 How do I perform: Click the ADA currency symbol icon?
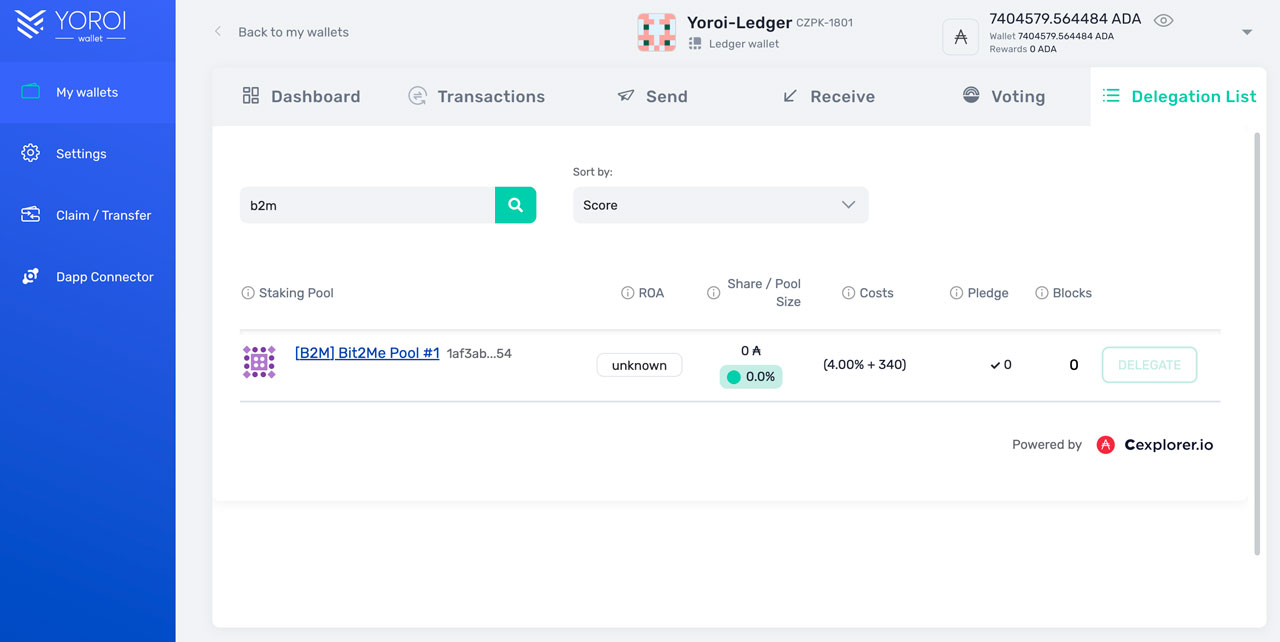(x=961, y=37)
